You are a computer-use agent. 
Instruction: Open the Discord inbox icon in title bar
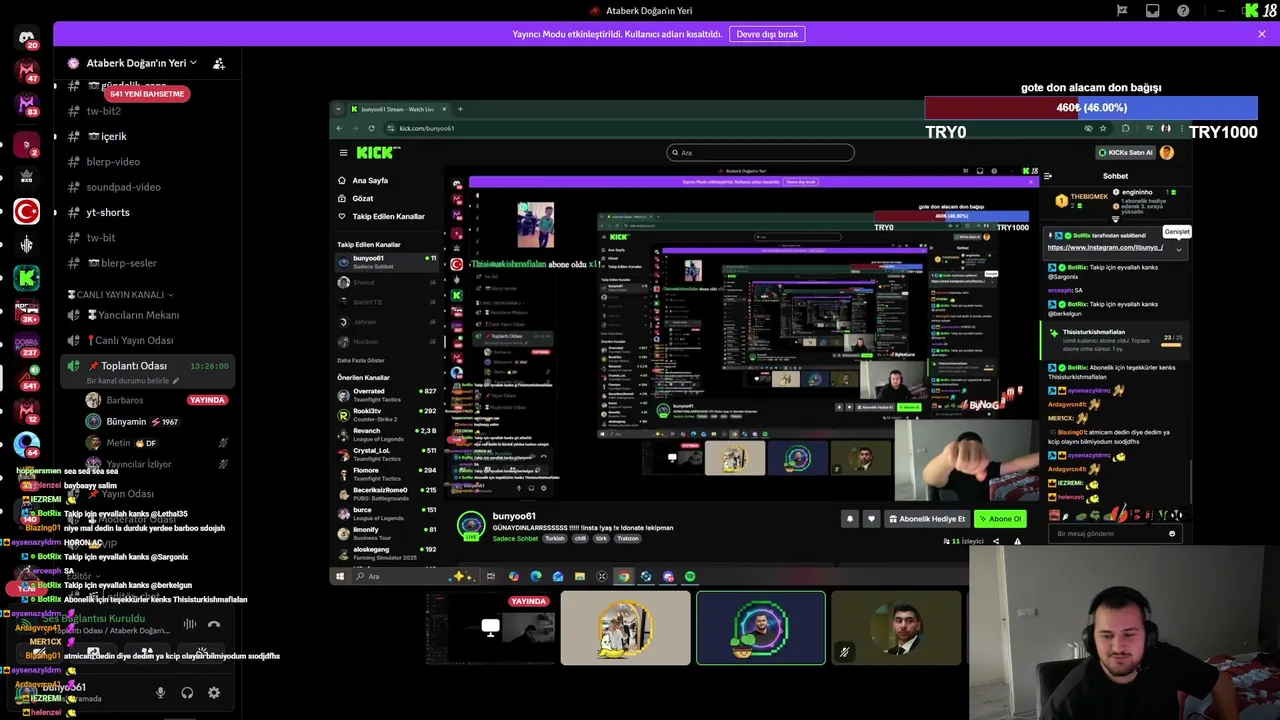[1153, 11]
